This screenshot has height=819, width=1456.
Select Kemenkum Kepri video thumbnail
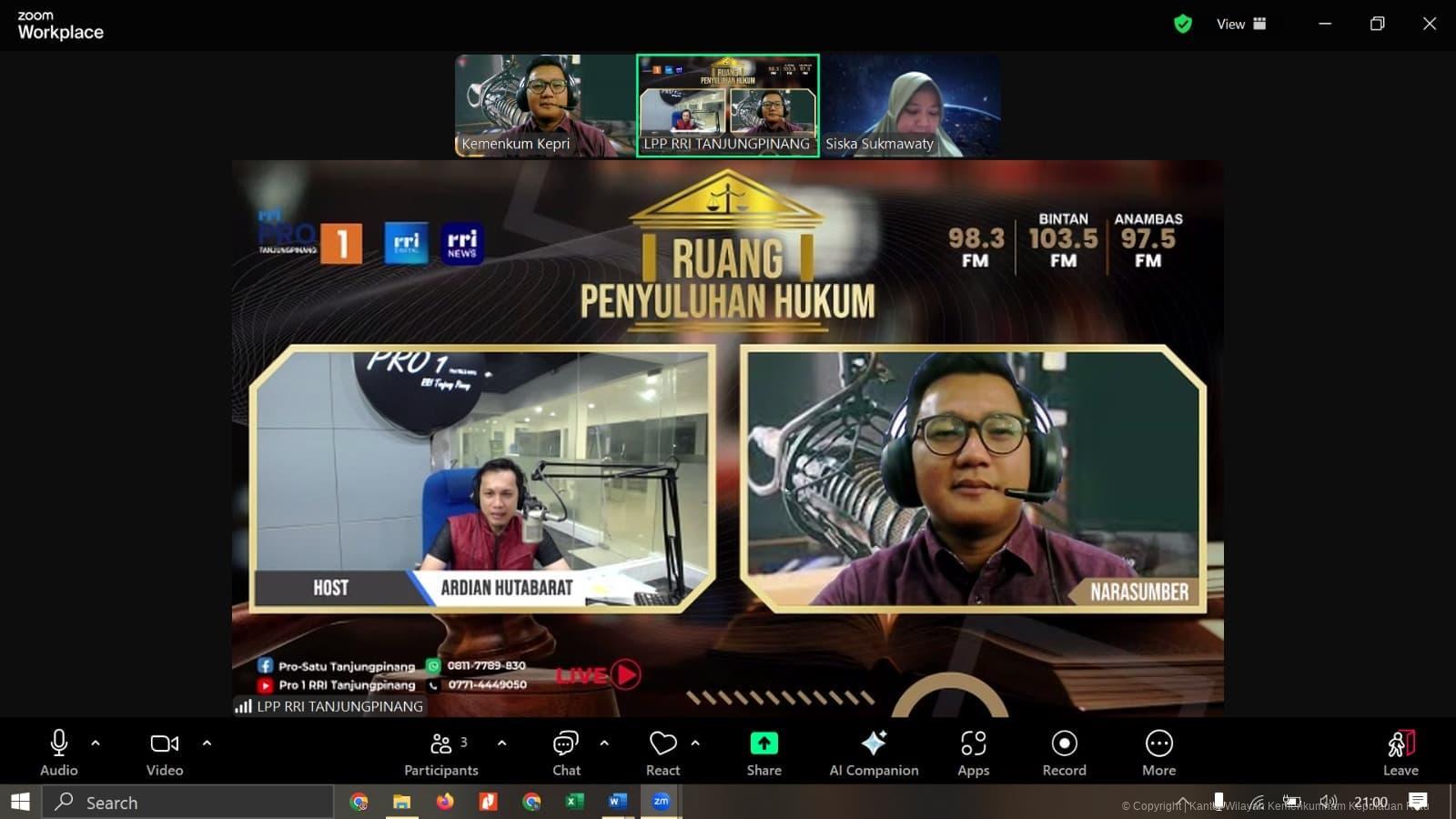(545, 106)
